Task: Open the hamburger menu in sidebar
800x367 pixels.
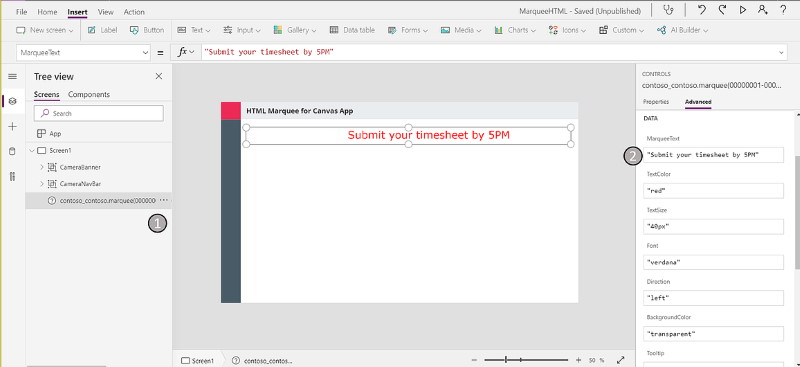Action: coord(13,77)
